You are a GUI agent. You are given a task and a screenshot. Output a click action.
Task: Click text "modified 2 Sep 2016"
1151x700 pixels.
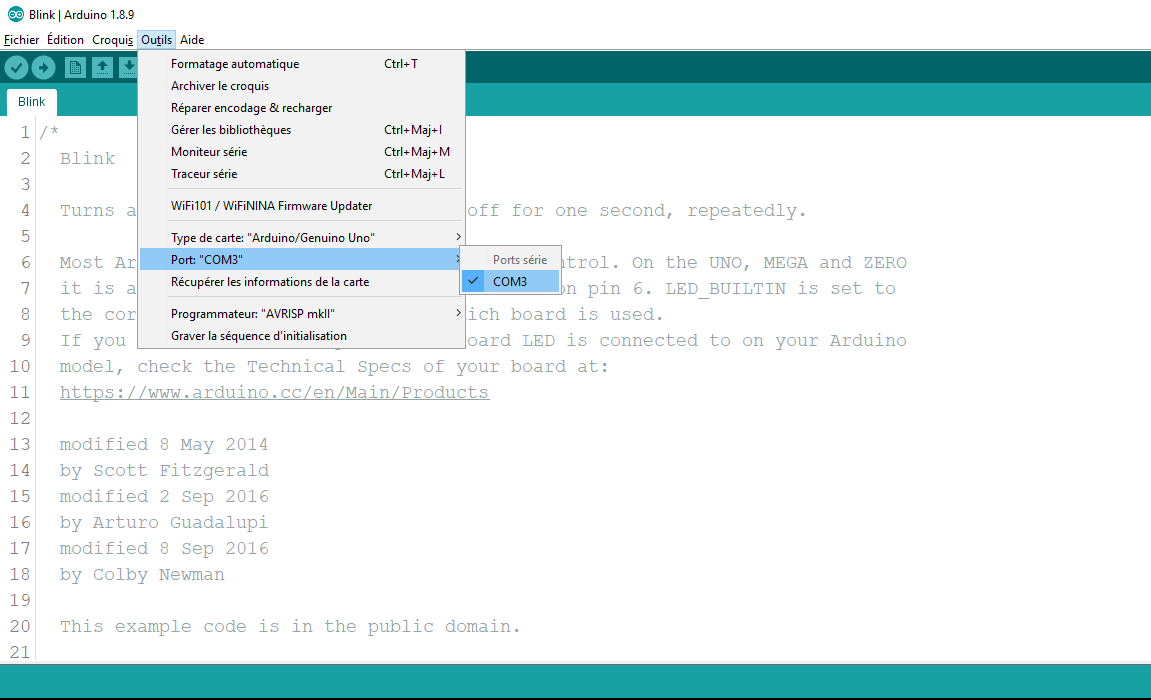click(x=164, y=497)
